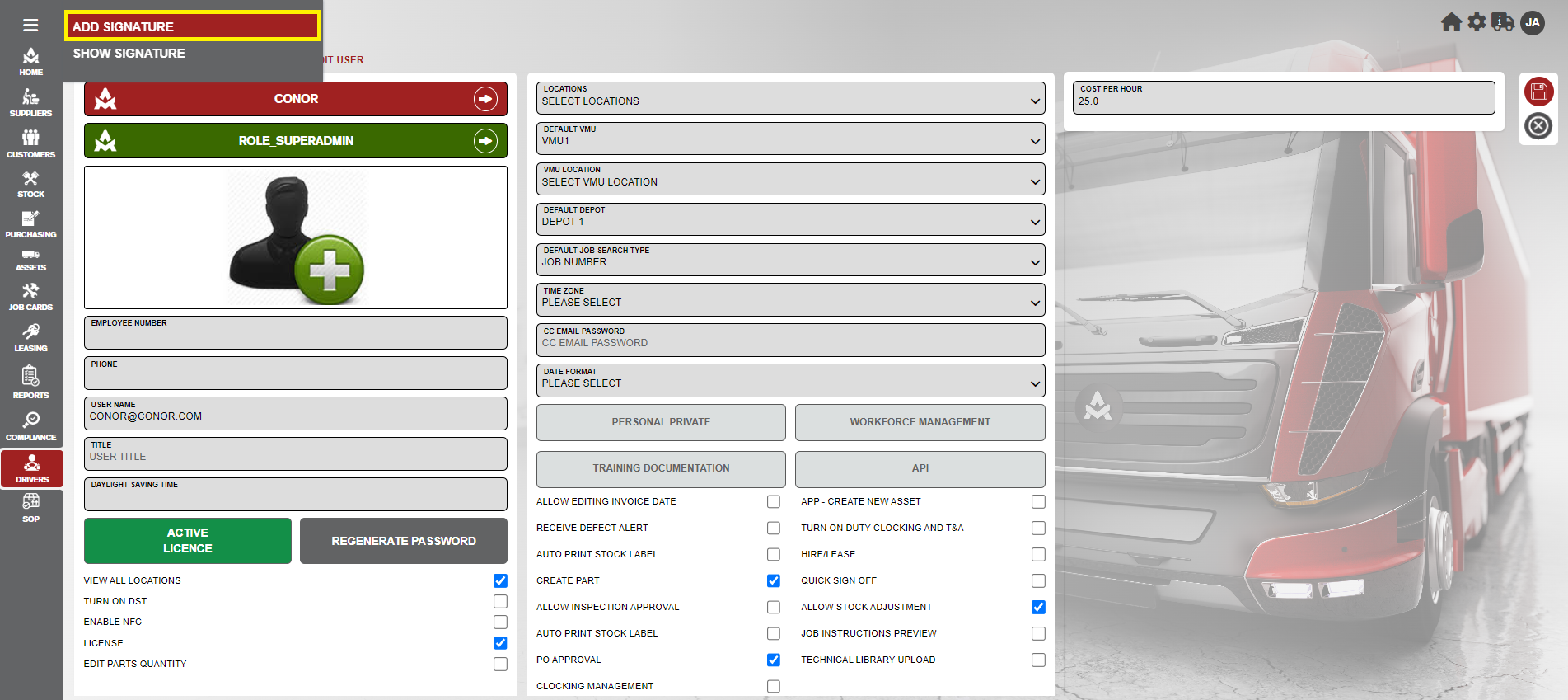Go to Home in sidebar
This screenshot has height=700, width=1568.
click(x=30, y=62)
